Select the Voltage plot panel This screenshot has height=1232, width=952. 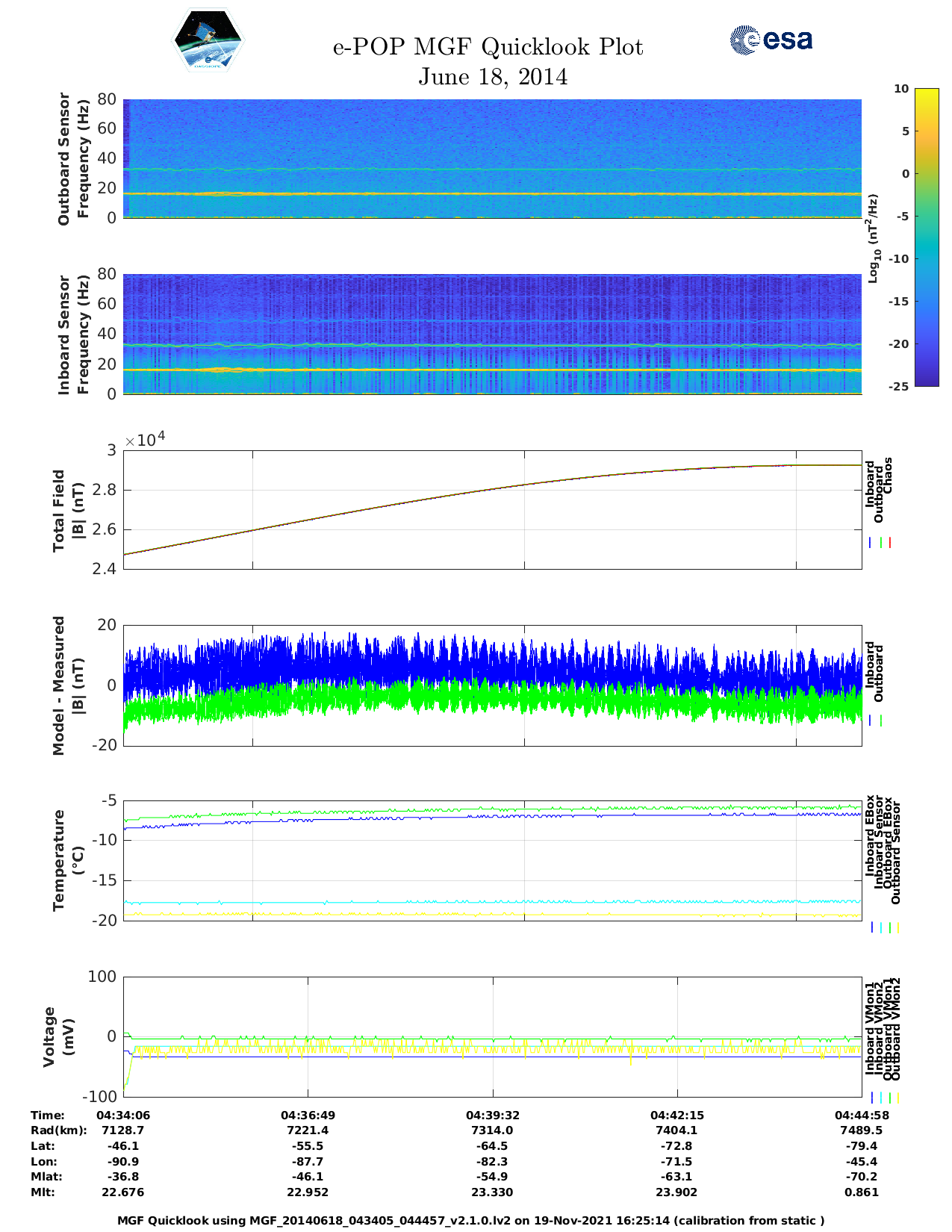492,1036
